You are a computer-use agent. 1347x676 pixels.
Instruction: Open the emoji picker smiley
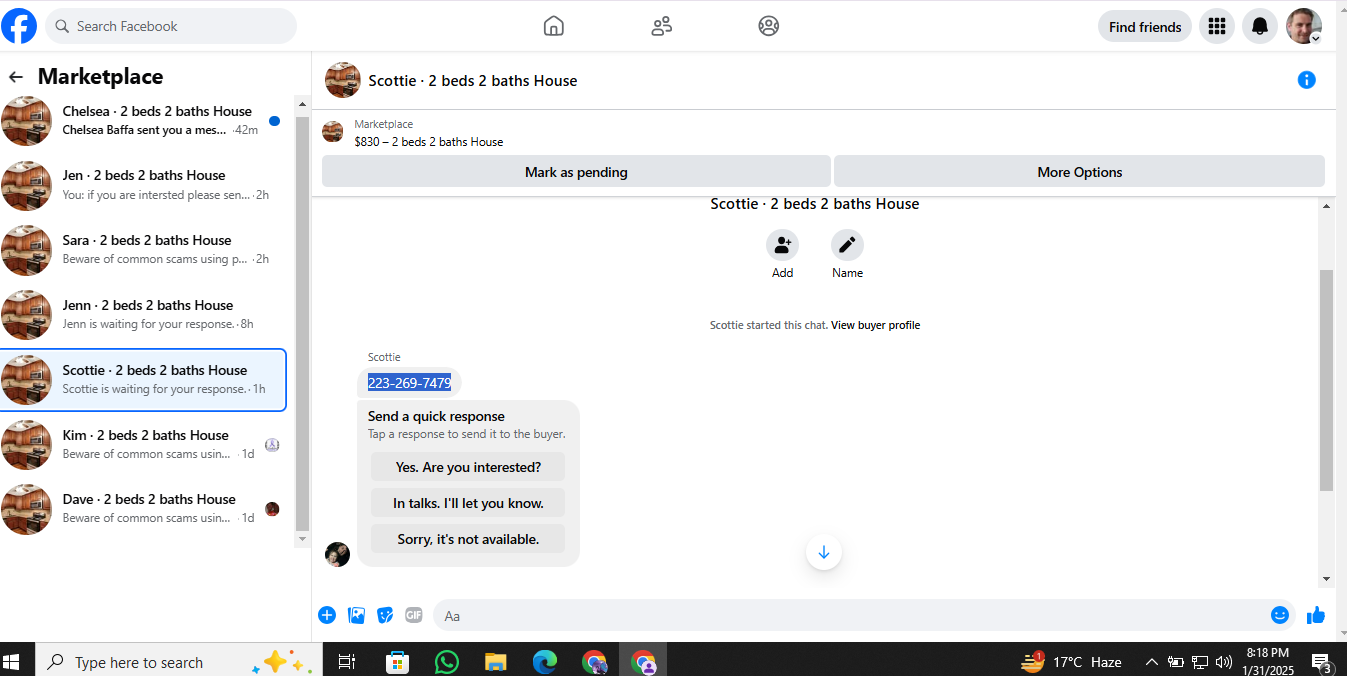click(1280, 615)
